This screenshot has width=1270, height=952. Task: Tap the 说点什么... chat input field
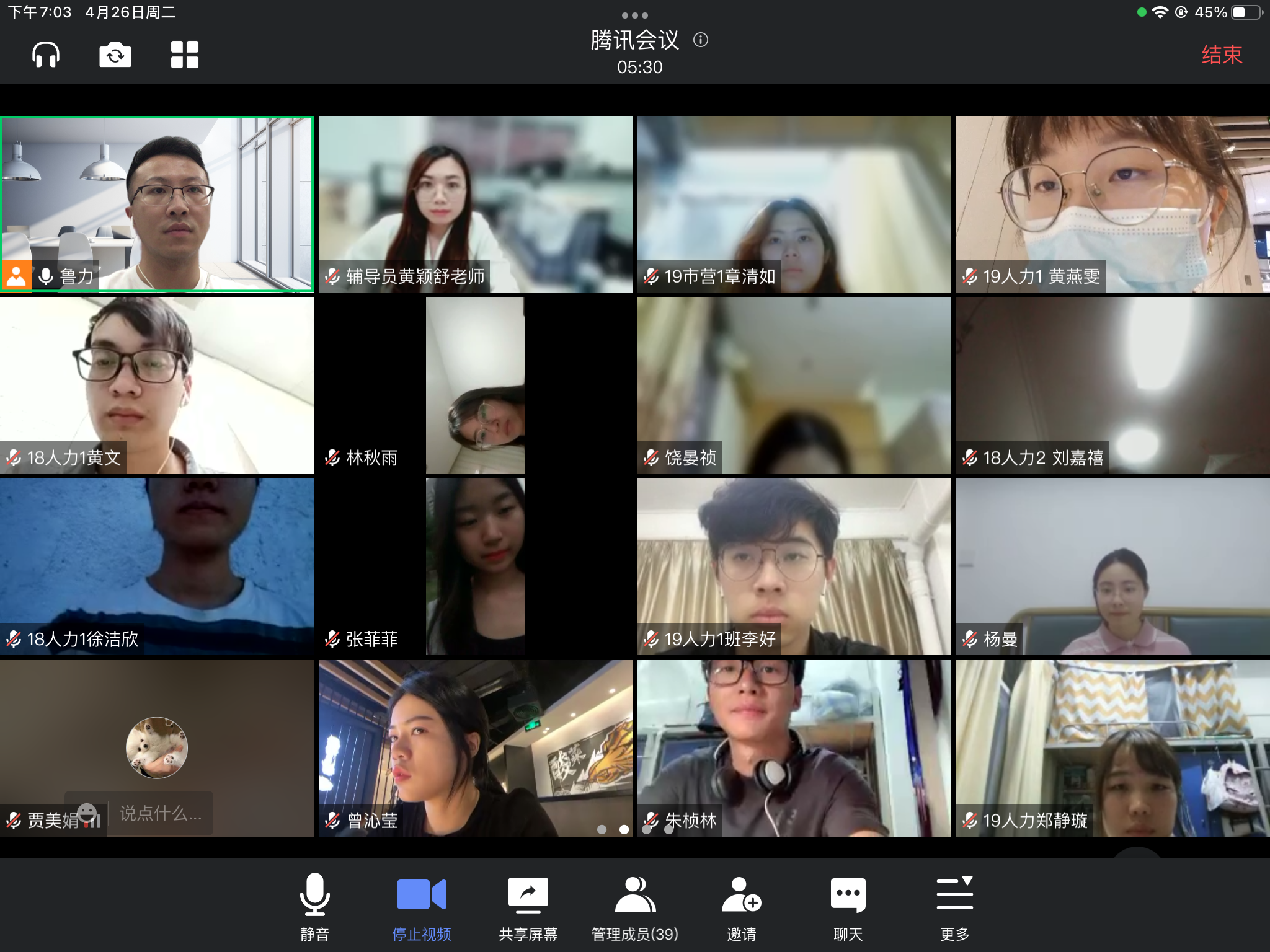click(161, 813)
